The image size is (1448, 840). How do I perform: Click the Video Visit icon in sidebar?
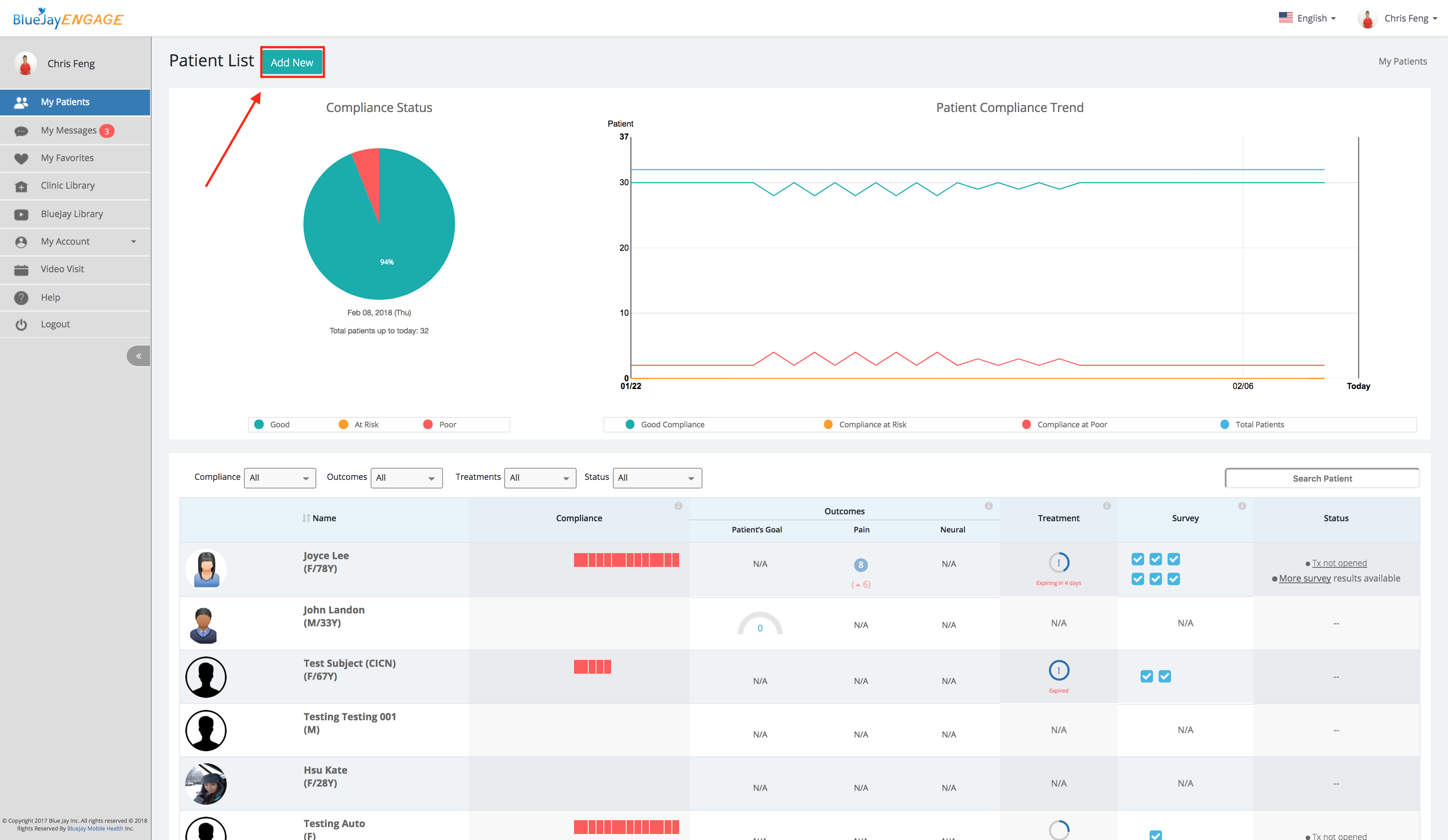coord(21,270)
